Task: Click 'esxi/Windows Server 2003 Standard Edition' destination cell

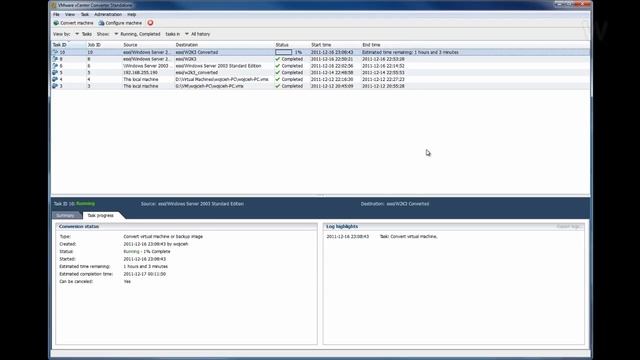Action: [218, 66]
